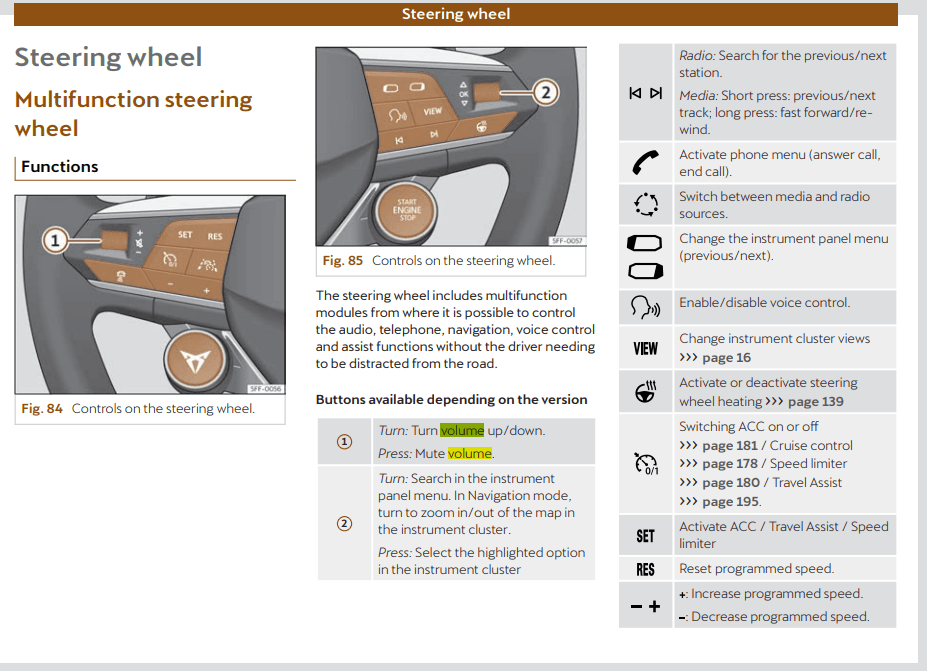The width and height of the screenshot is (927, 671).
Task: Click the minus plus speed icon
Action: point(645,606)
